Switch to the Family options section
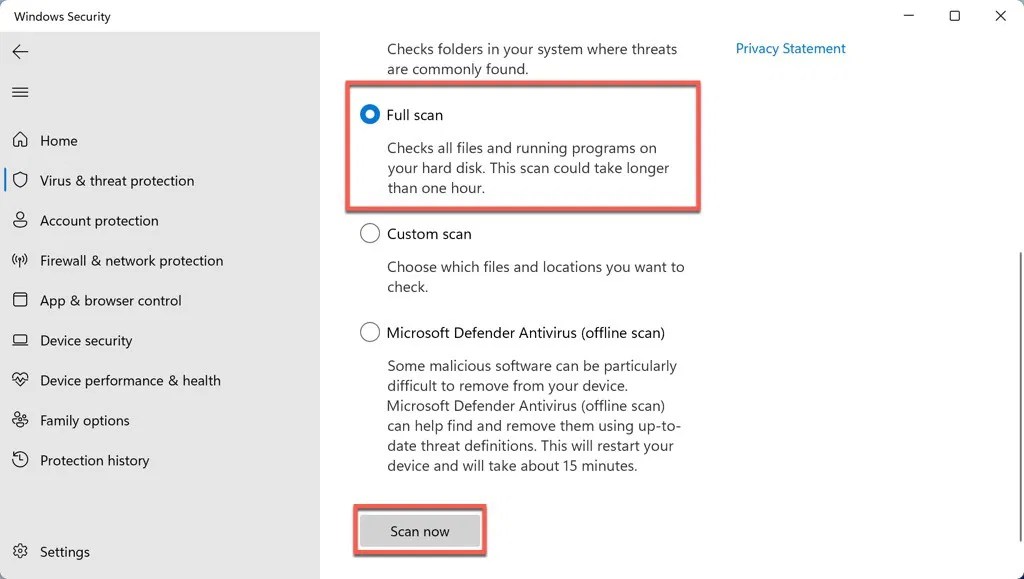This screenshot has width=1024, height=579. [x=84, y=420]
